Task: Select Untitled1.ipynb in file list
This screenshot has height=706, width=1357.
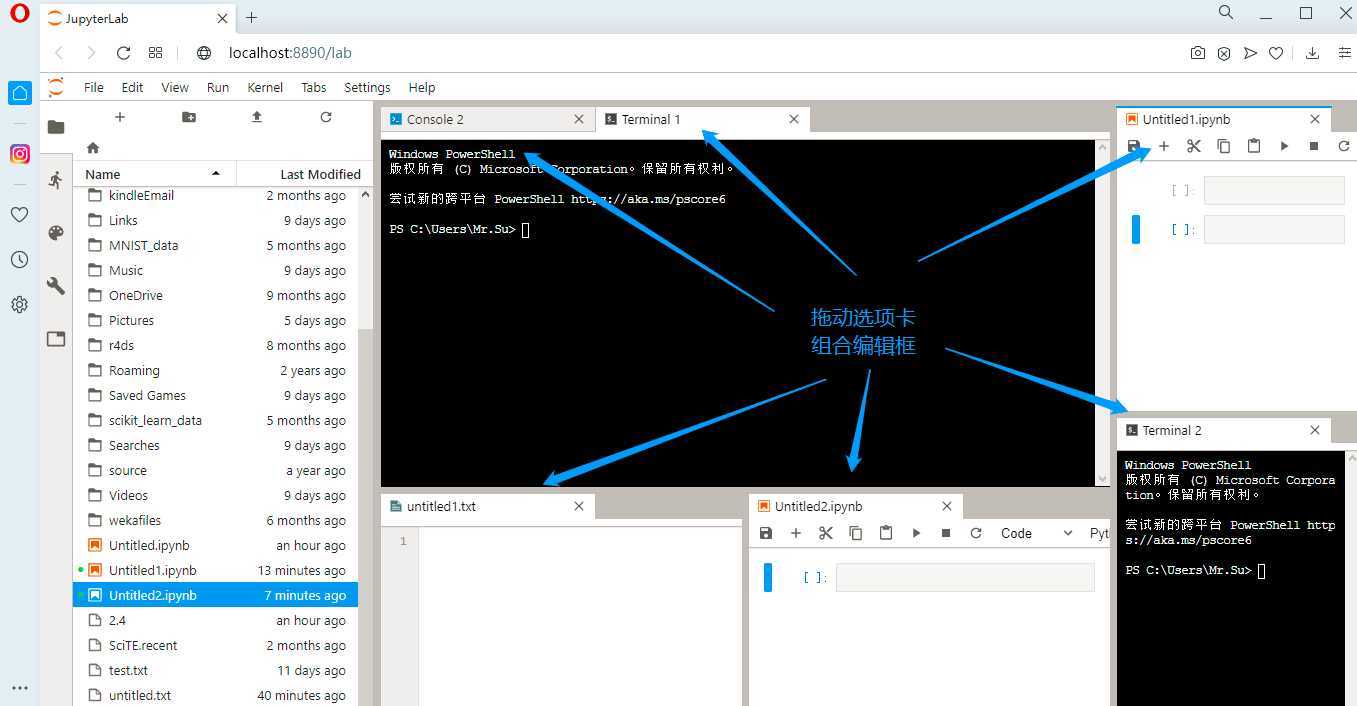Action: click(x=216, y=570)
